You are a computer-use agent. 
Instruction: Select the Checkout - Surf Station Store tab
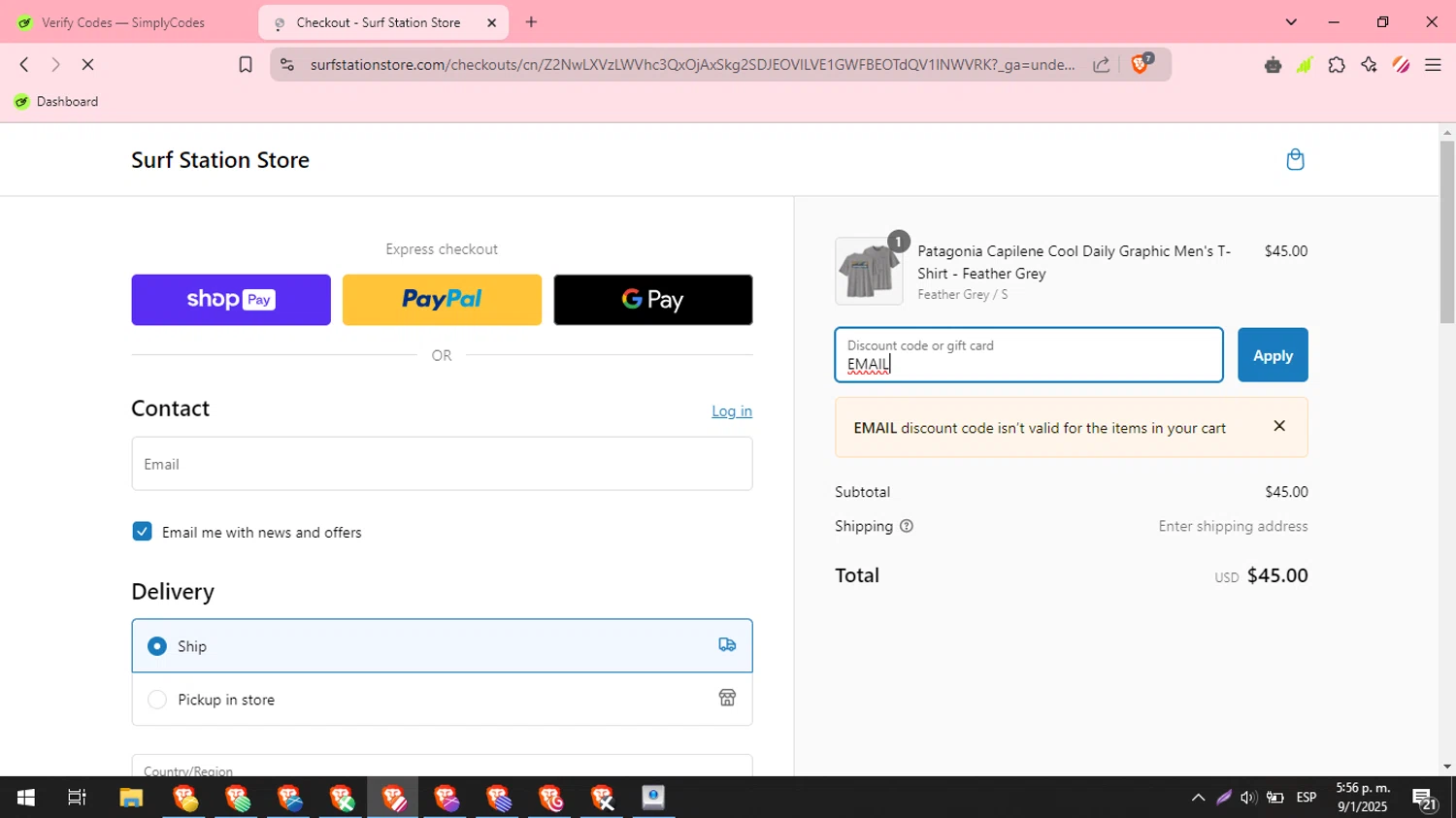378,22
